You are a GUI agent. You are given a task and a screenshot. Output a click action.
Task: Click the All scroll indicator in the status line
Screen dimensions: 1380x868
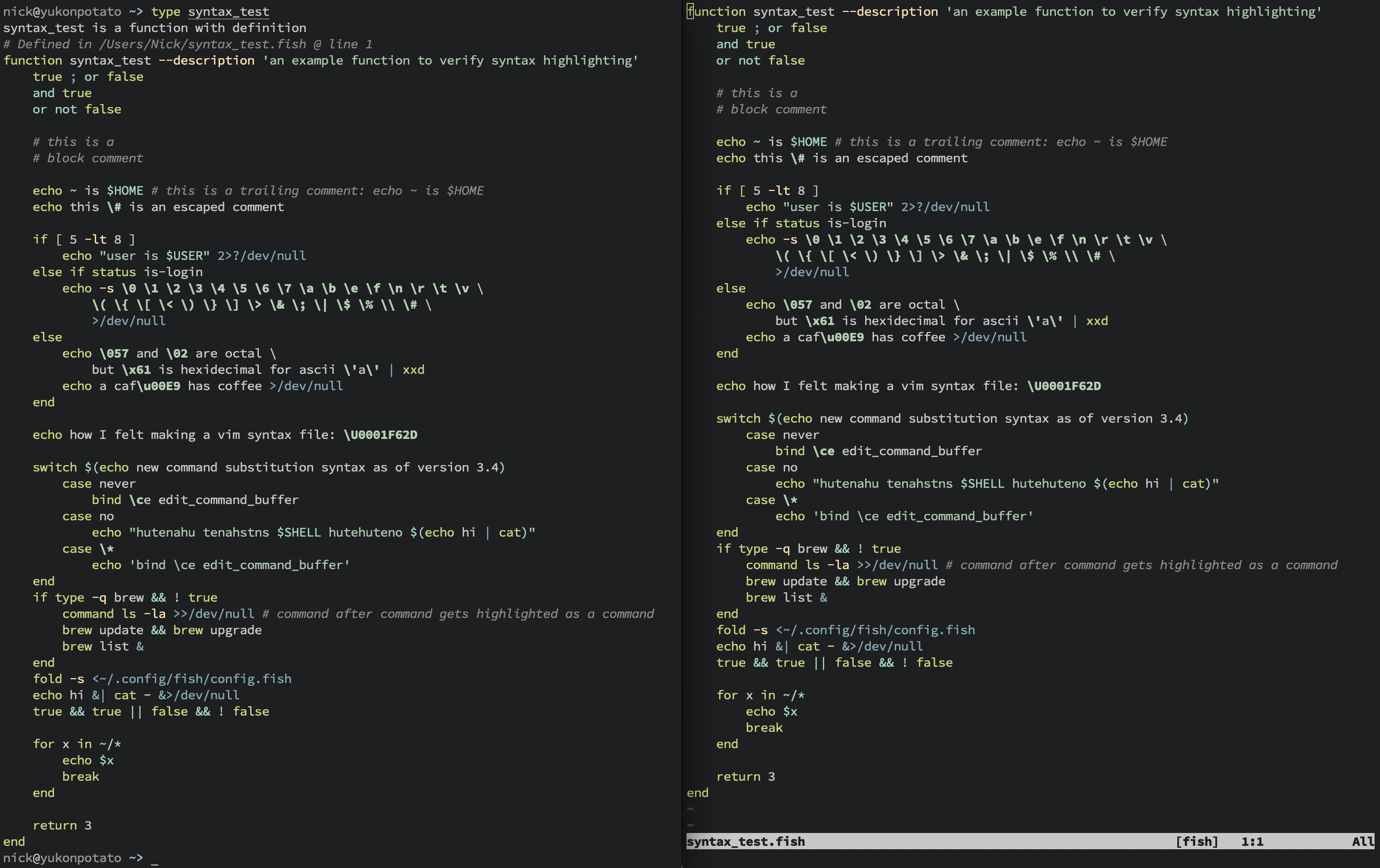1362,841
